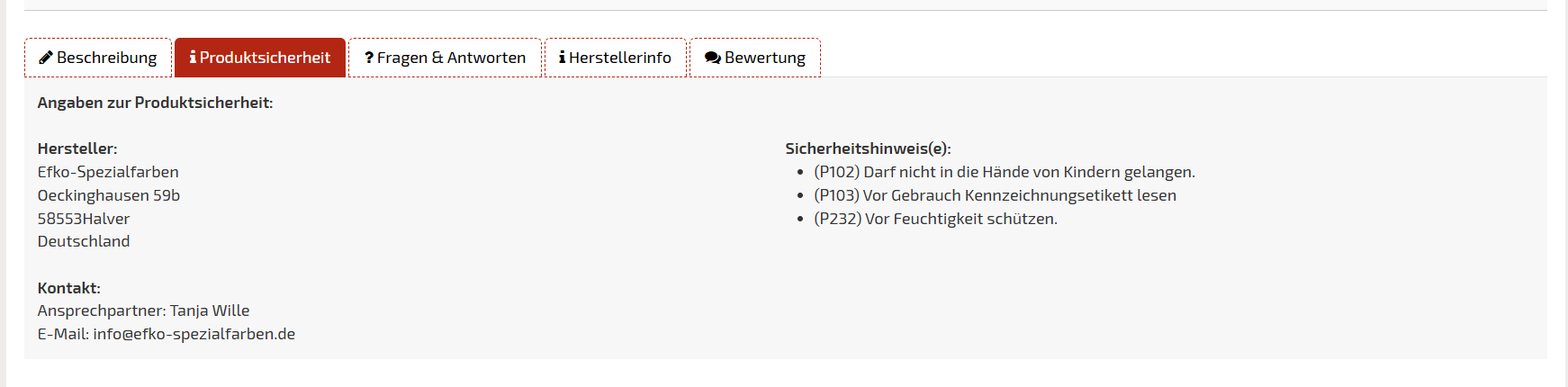Click the pencil icon on the Beschreibung tab
Image resolution: width=1568 pixels, height=387 pixels.
[46, 58]
